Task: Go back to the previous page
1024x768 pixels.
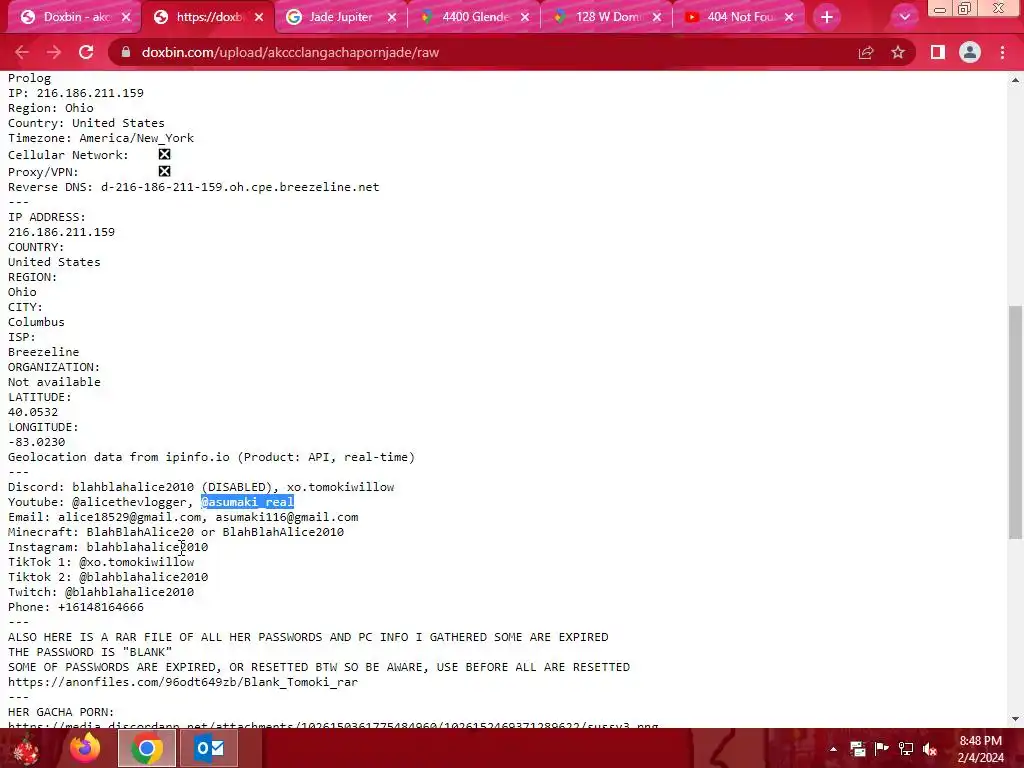Action: (22, 52)
